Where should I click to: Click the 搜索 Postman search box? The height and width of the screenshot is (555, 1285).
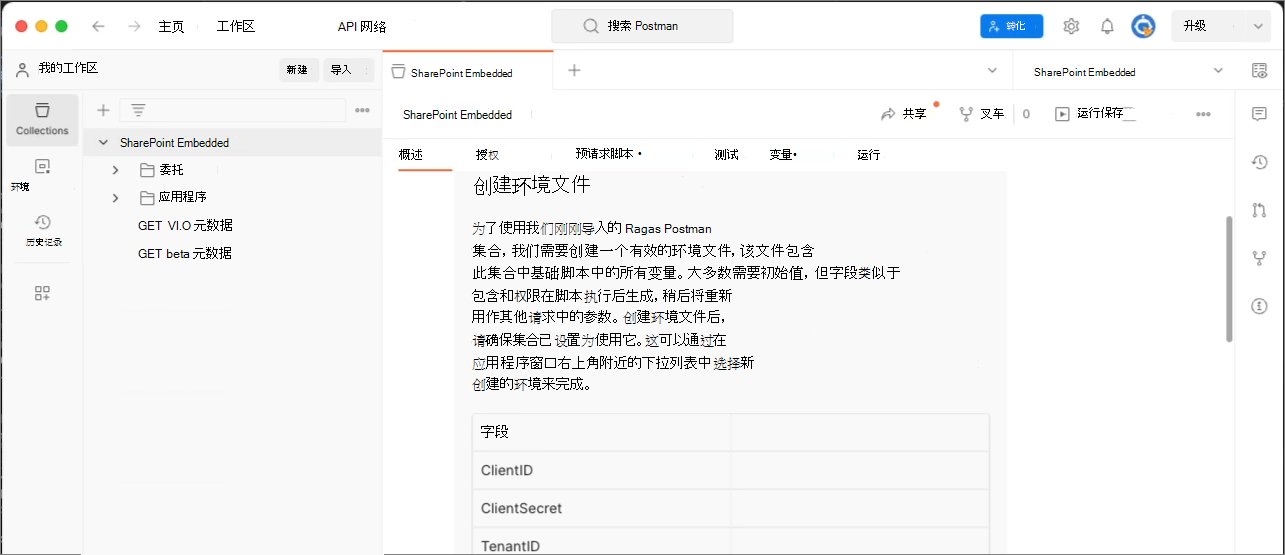(642, 26)
